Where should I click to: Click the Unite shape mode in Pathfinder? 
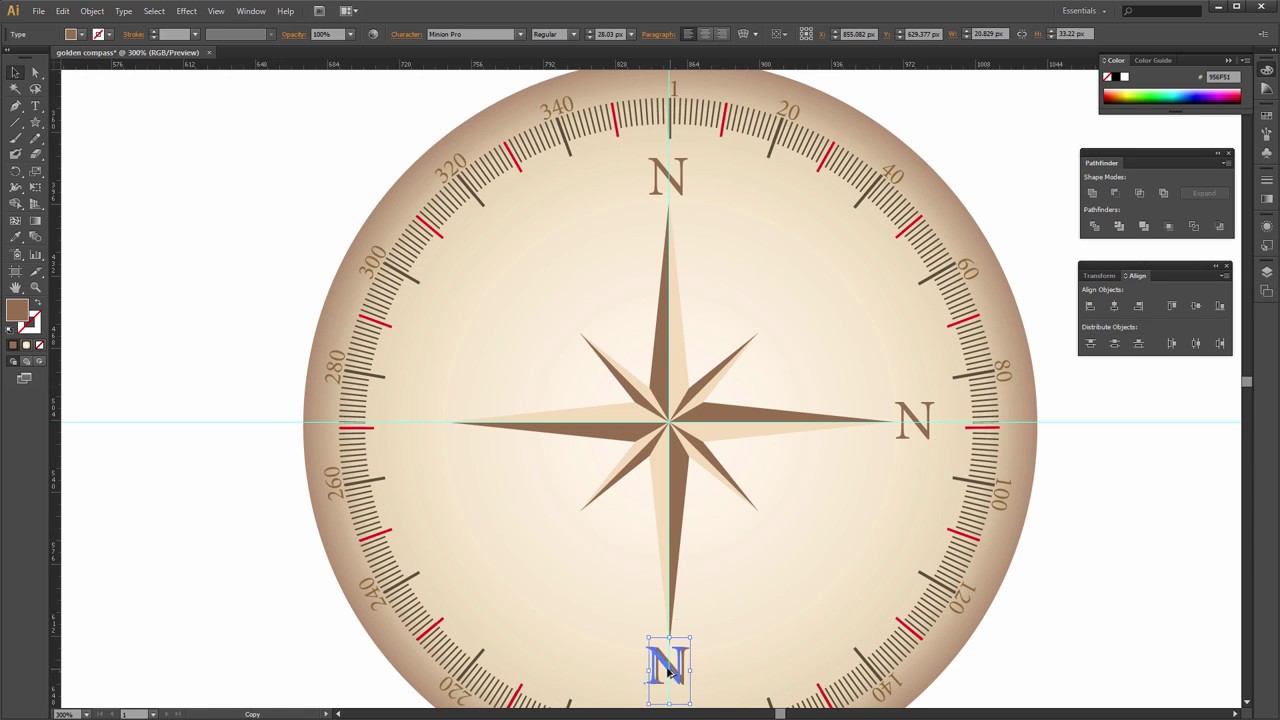(x=1092, y=193)
